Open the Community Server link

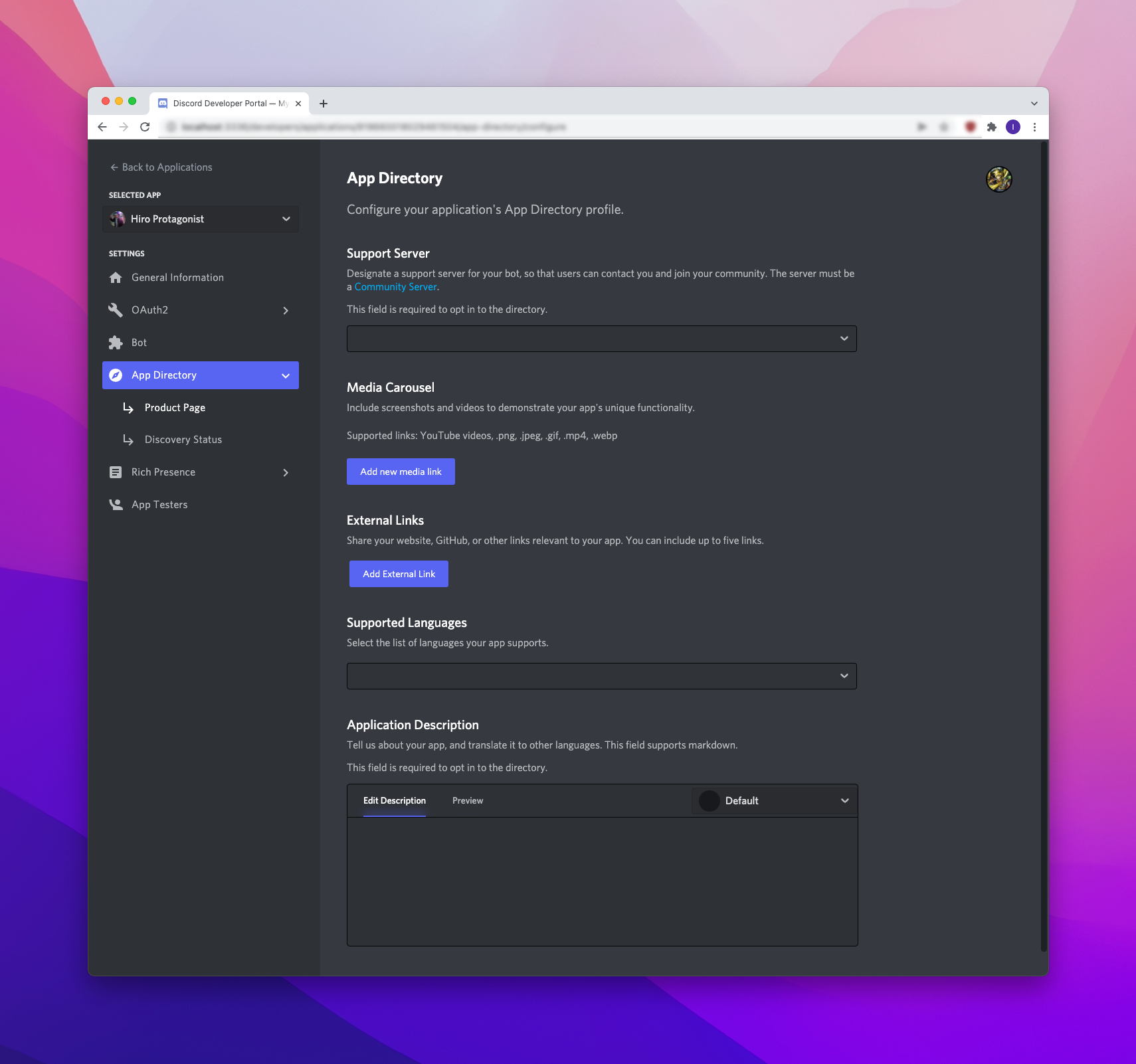395,287
